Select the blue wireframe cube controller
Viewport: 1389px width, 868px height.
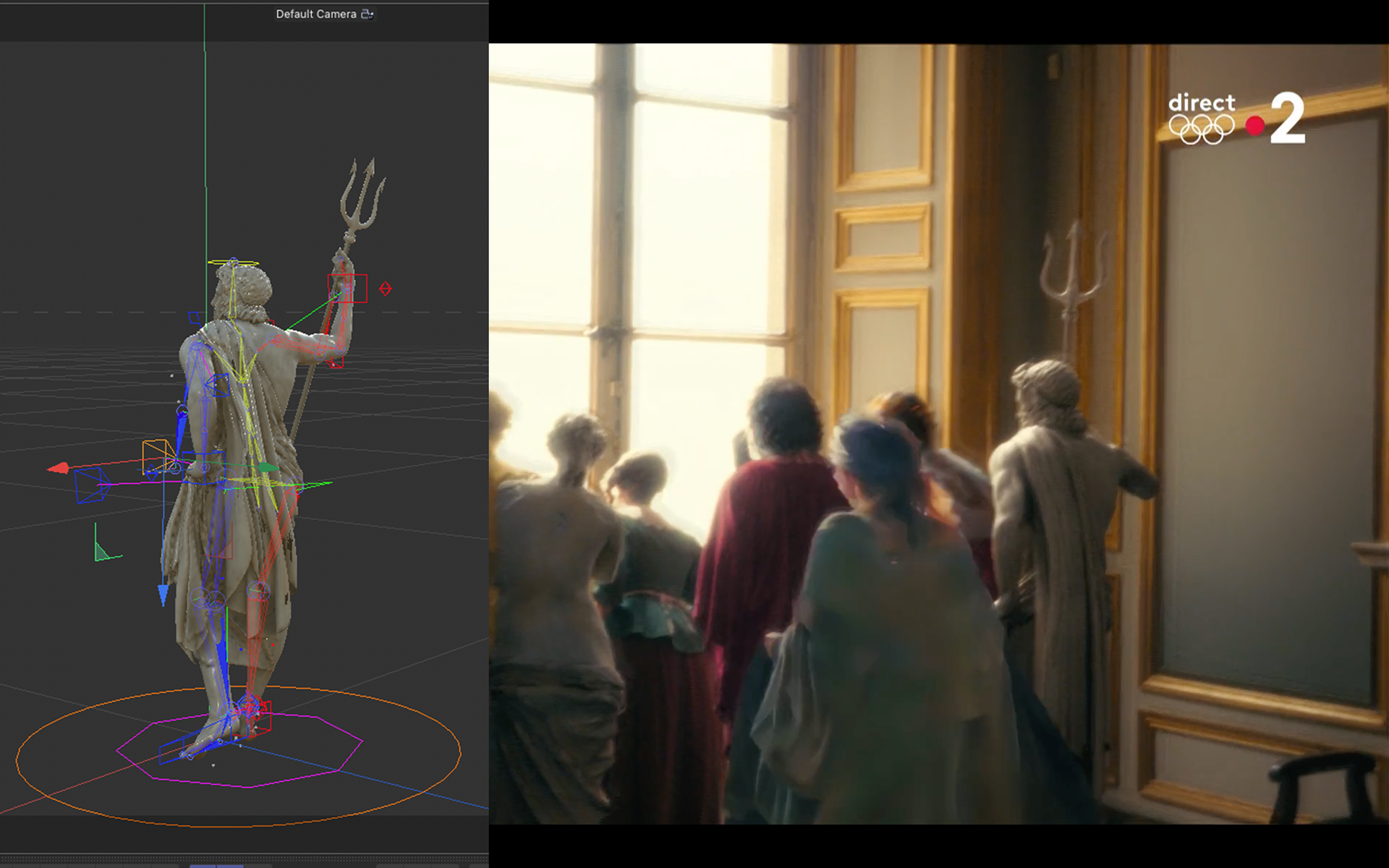93,485
